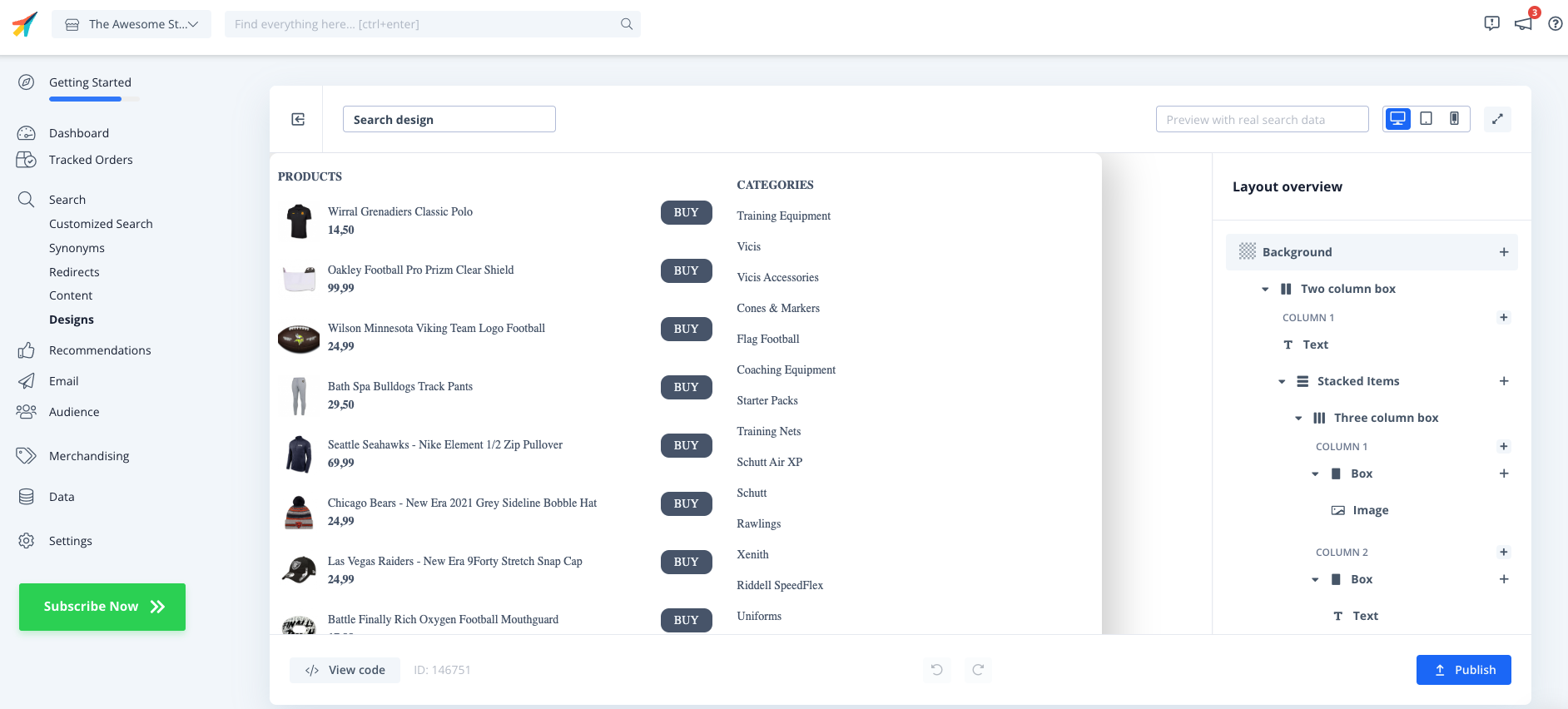This screenshot has width=1568, height=709.
Task: Go to Synonyms under Search
Action: [77, 248]
